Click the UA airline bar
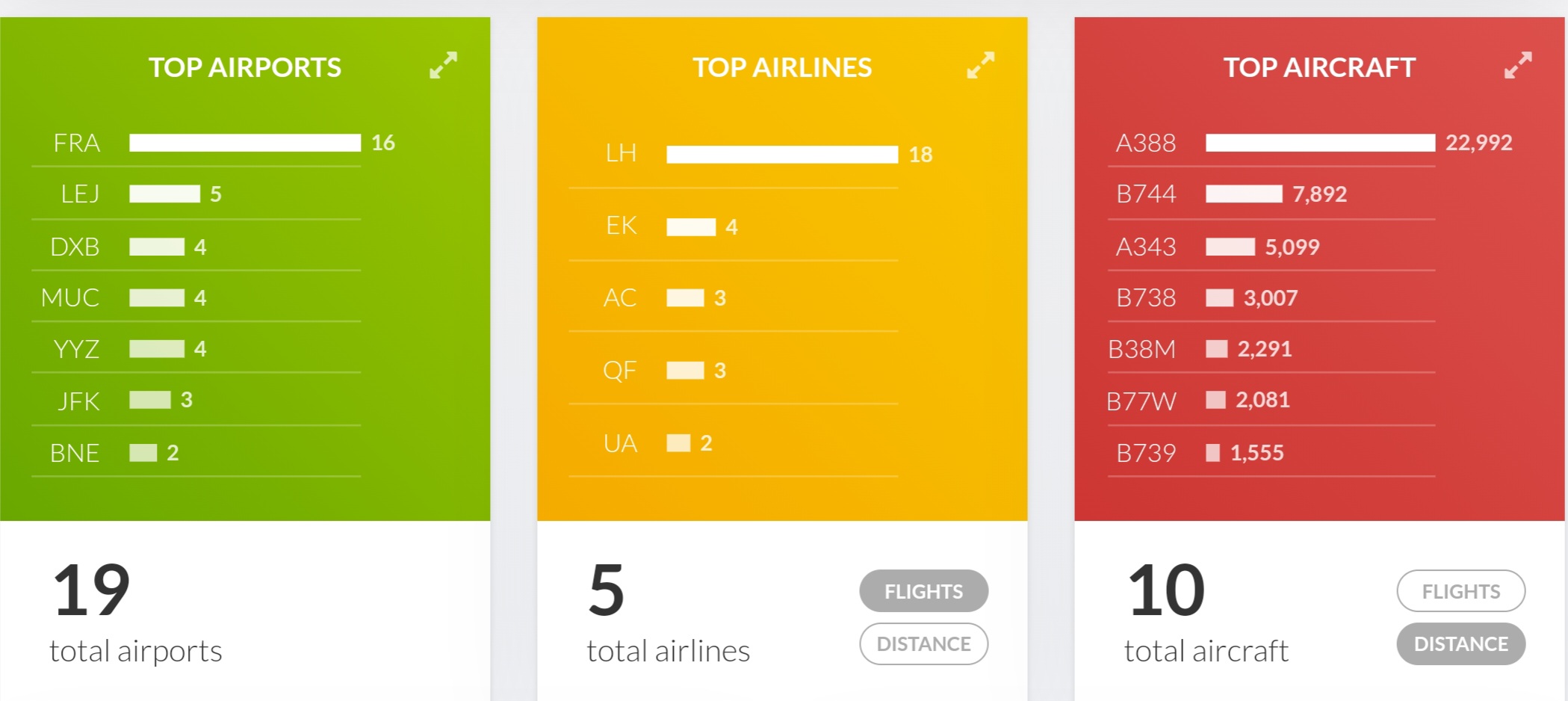The height and width of the screenshot is (701, 1568). click(678, 443)
